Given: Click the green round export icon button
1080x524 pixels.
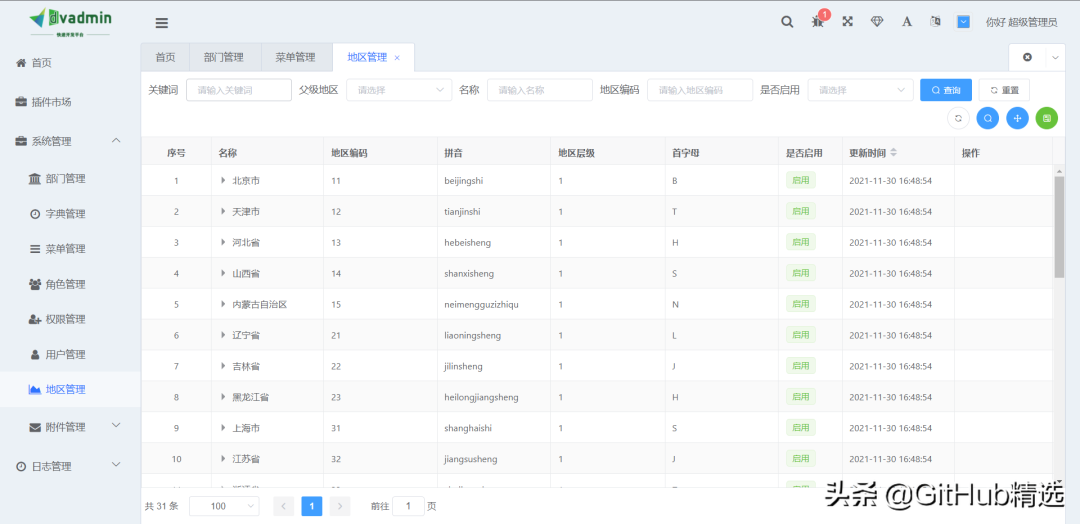Looking at the screenshot, I should (x=1046, y=118).
